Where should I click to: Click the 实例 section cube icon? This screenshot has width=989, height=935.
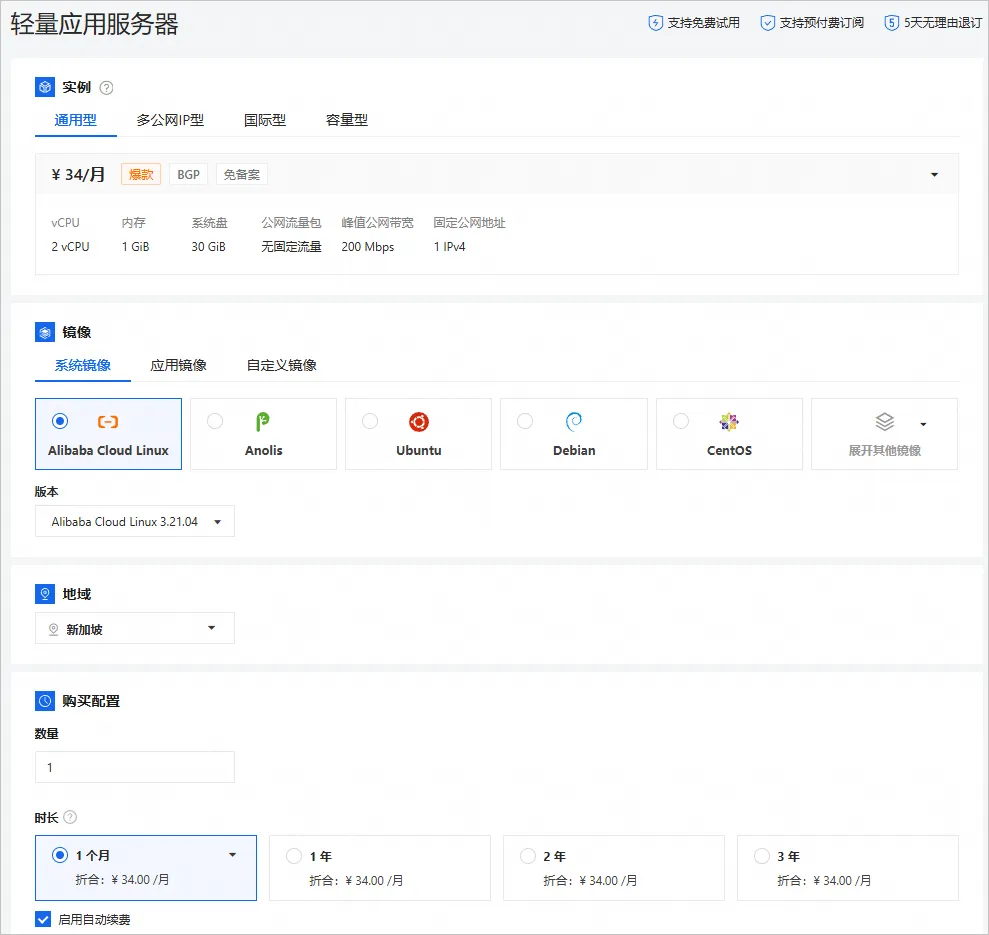click(x=45, y=87)
